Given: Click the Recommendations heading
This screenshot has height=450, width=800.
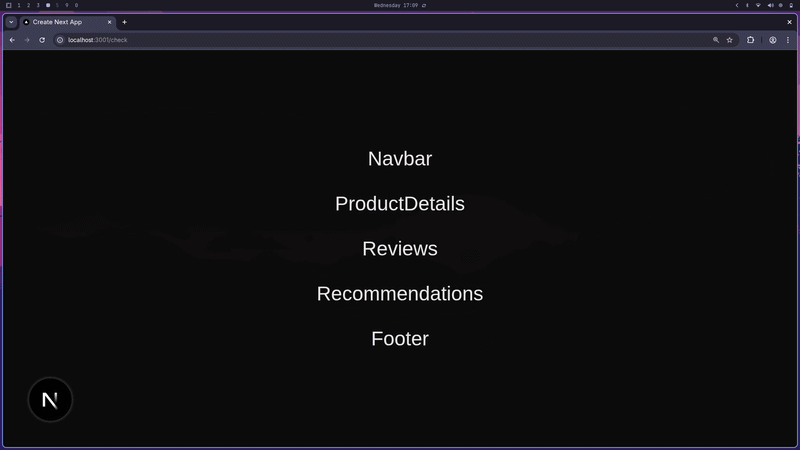Looking at the screenshot, I should coord(400,294).
